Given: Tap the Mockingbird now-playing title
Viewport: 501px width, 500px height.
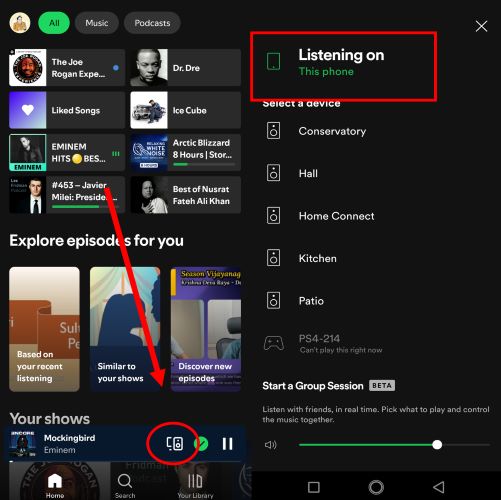Looking at the screenshot, I should (69, 438).
